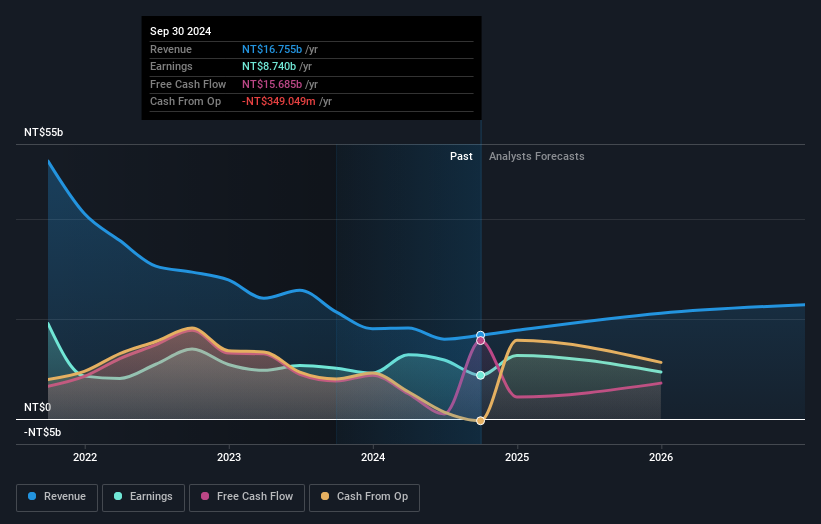
Task: Click the Revenue row label in tooltip
Action: click(x=171, y=49)
